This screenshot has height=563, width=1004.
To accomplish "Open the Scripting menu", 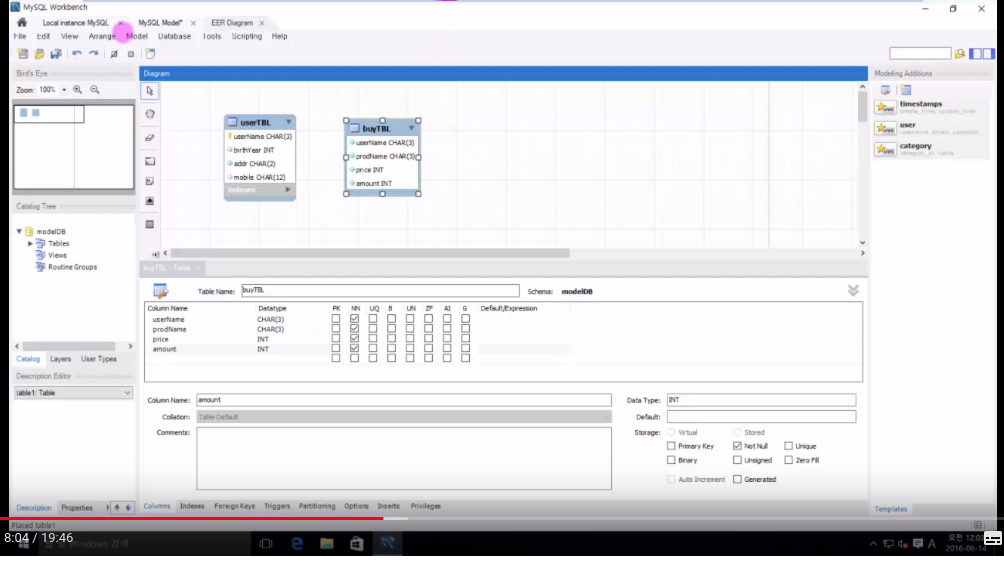I will tap(247, 37).
